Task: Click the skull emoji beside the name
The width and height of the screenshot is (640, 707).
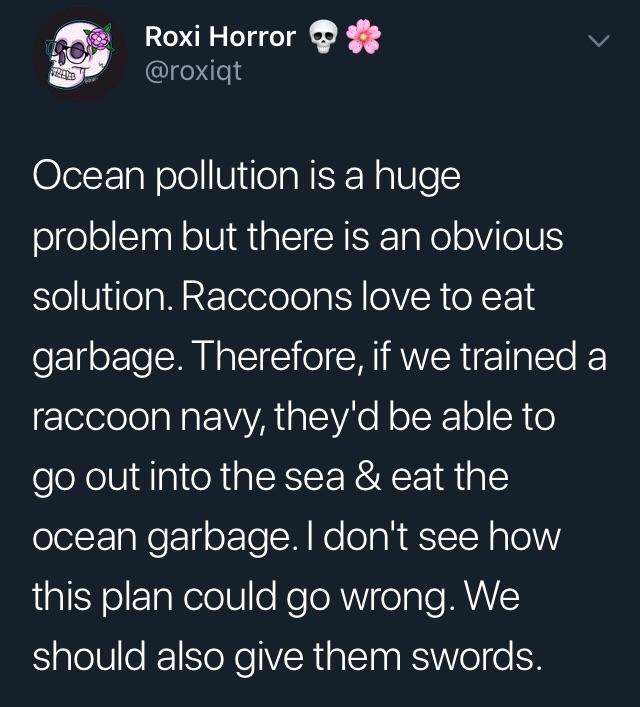Action: (x=320, y=38)
